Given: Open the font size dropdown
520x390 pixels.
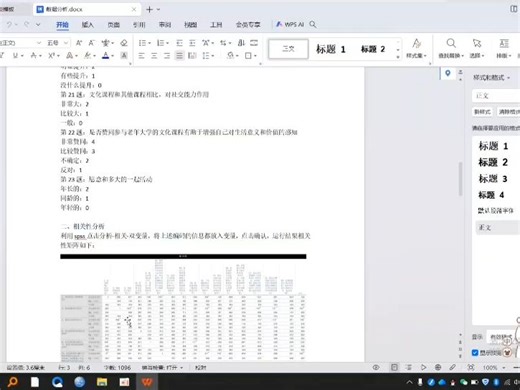Looking at the screenshot, I should [66, 43].
